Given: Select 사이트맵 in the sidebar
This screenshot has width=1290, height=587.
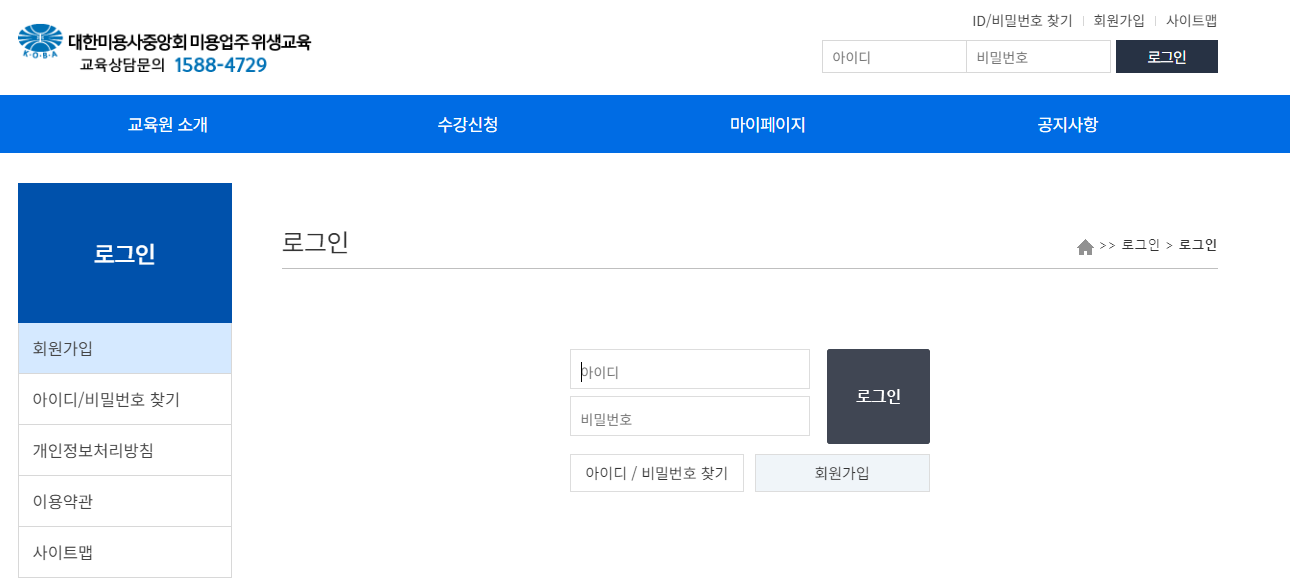Looking at the screenshot, I should 125,552.
